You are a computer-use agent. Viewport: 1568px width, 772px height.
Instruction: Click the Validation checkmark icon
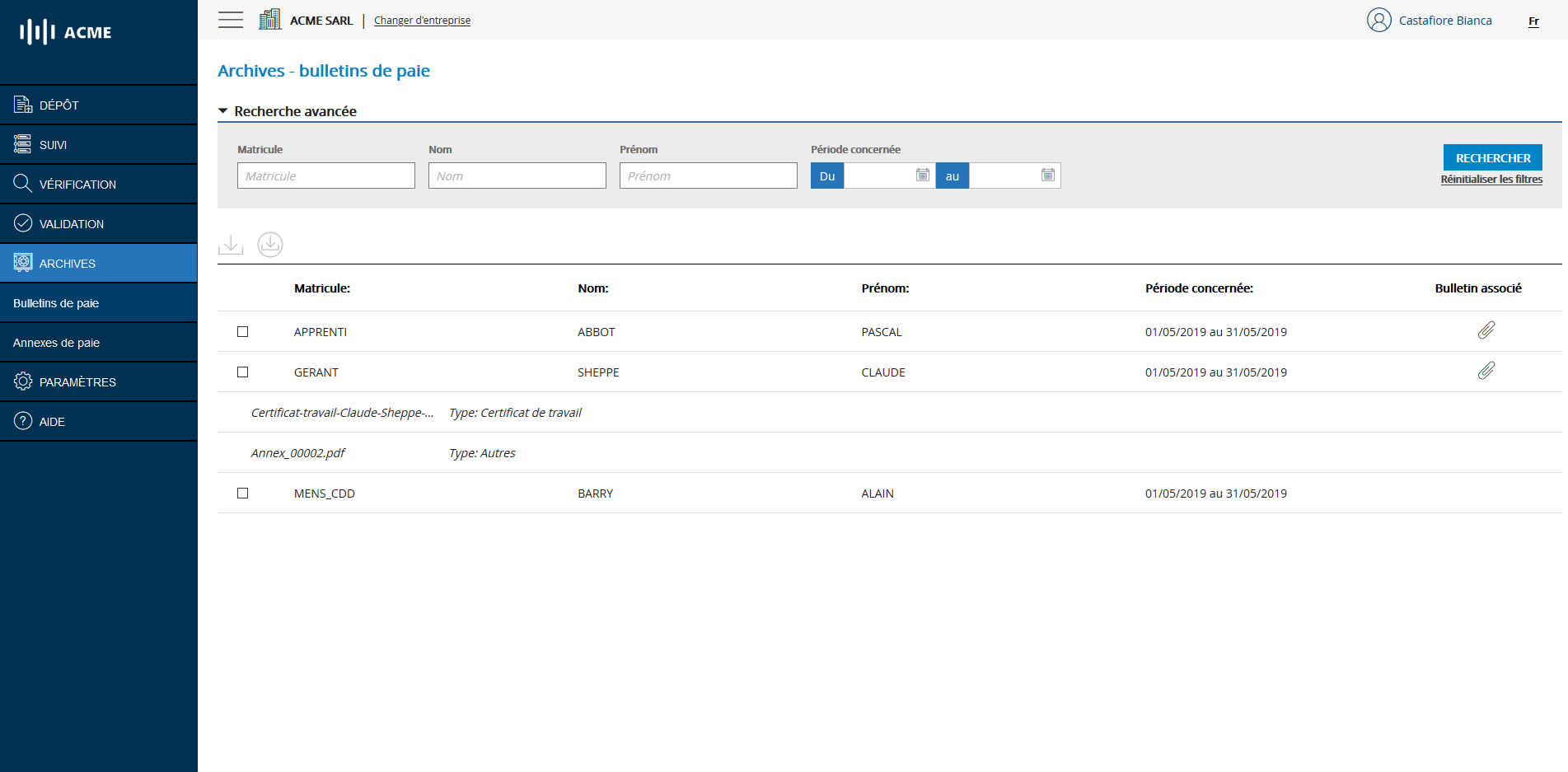tap(22, 223)
